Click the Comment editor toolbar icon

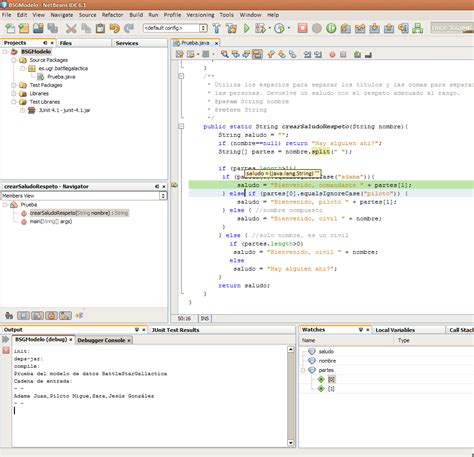(x=357, y=54)
